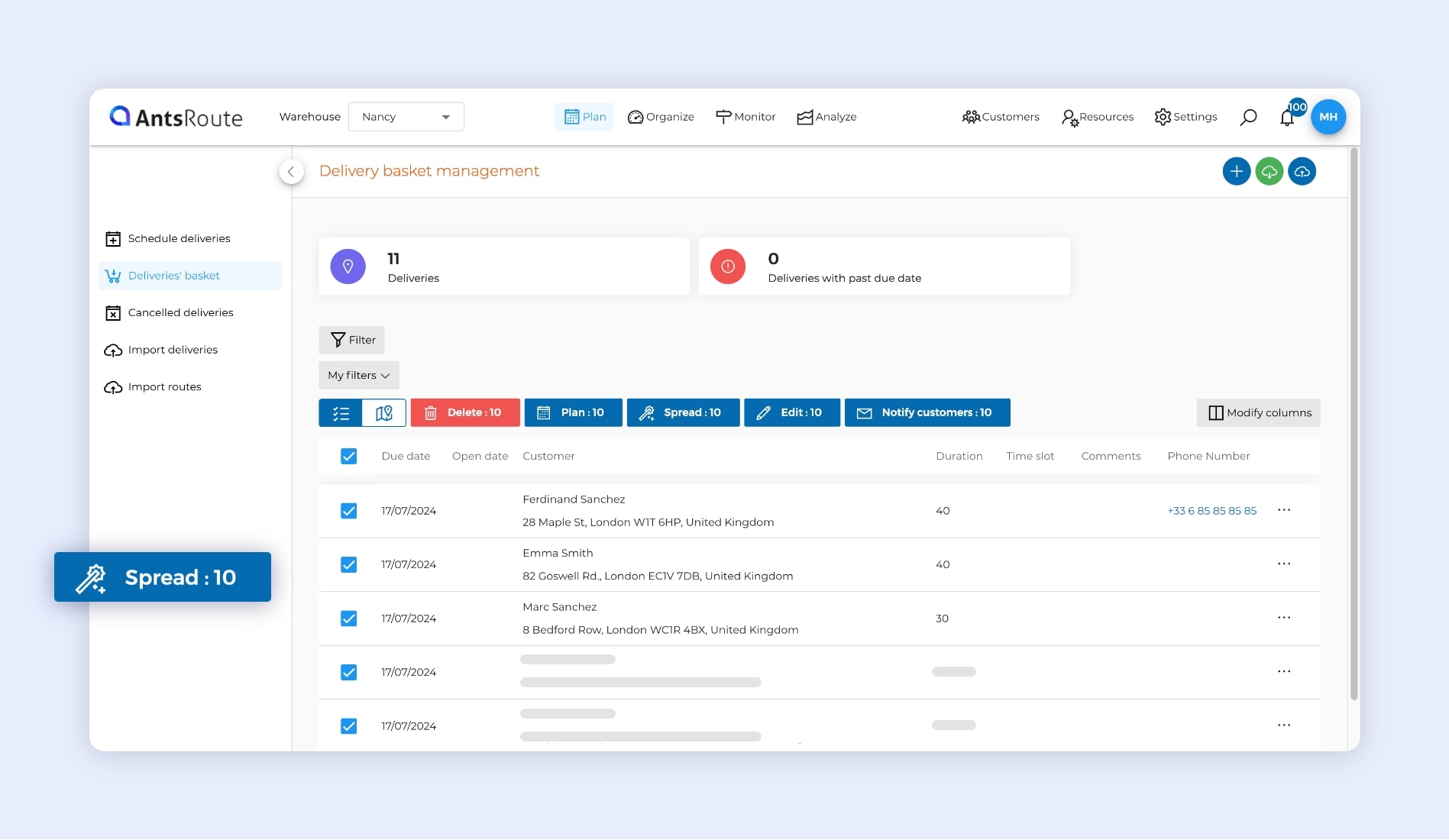Expand the My filters dropdown
Screen dimensions: 1449x840
pyautogui.click(x=358, y=375)
